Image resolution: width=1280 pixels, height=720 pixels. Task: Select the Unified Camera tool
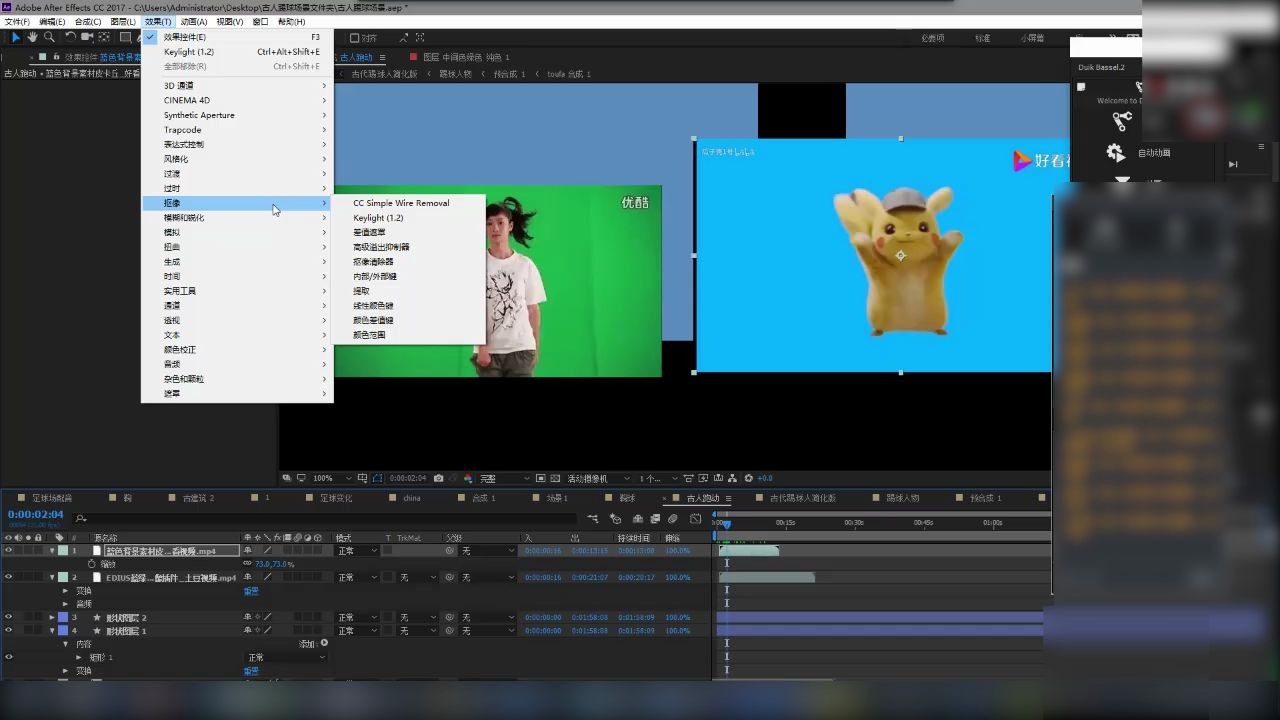(87, 37)
